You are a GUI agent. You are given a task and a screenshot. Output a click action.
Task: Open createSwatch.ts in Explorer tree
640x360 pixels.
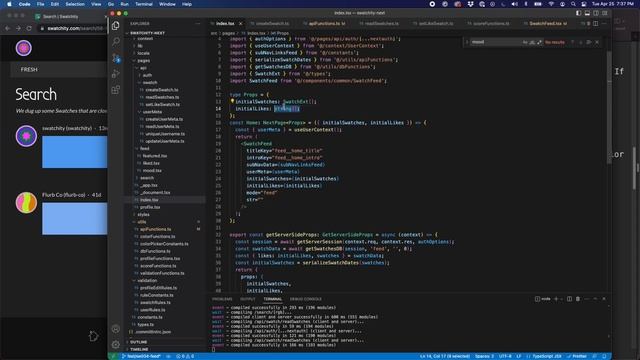click(162, 90)
